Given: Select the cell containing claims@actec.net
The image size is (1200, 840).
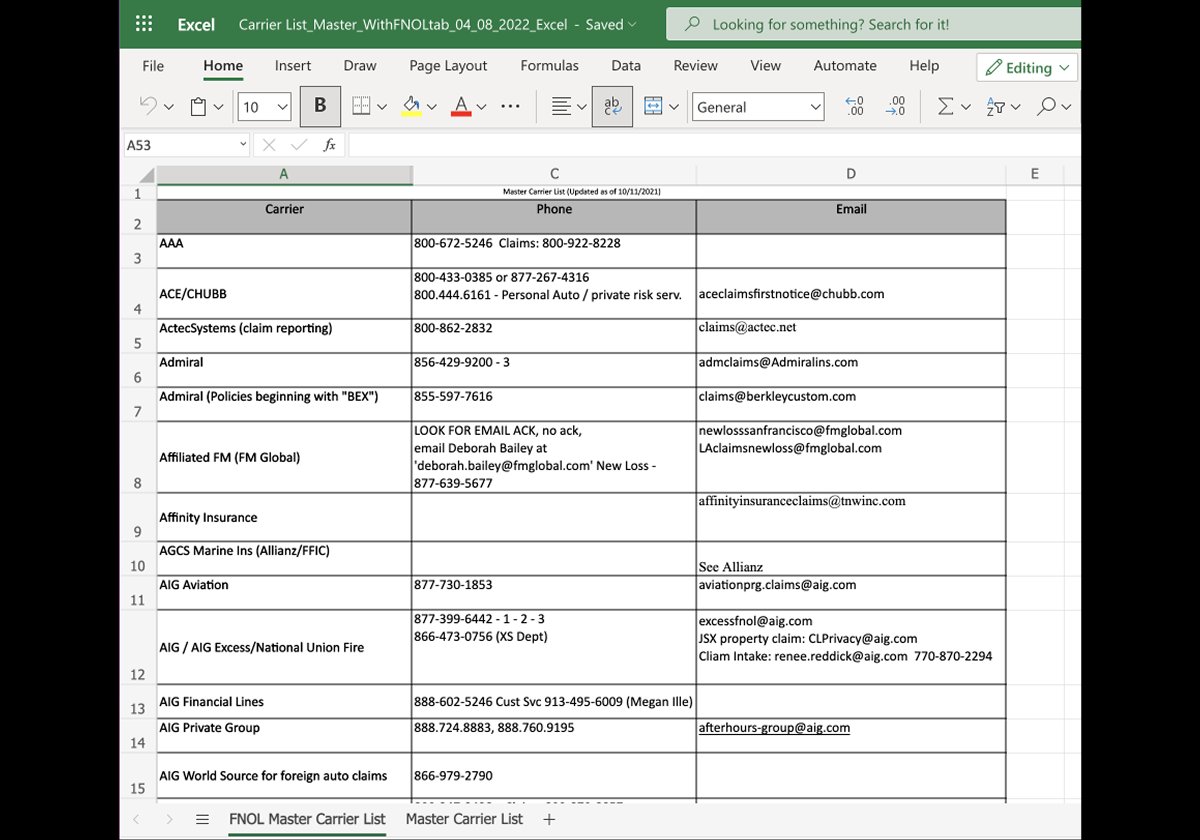Looking at the screenshot, I should tap(851, 335).
